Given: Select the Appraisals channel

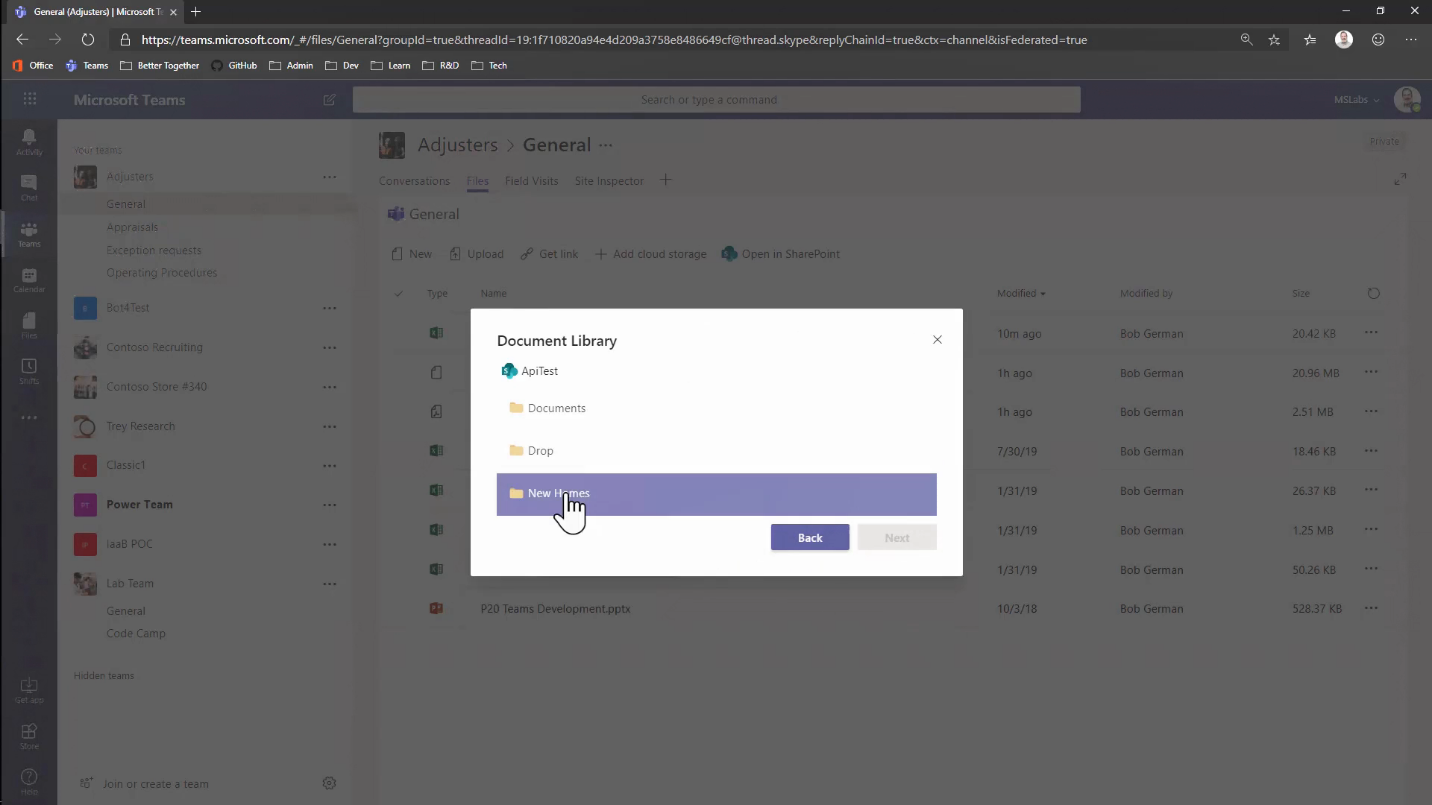Looking at the screenshot, I should click(x=132, y=227).
